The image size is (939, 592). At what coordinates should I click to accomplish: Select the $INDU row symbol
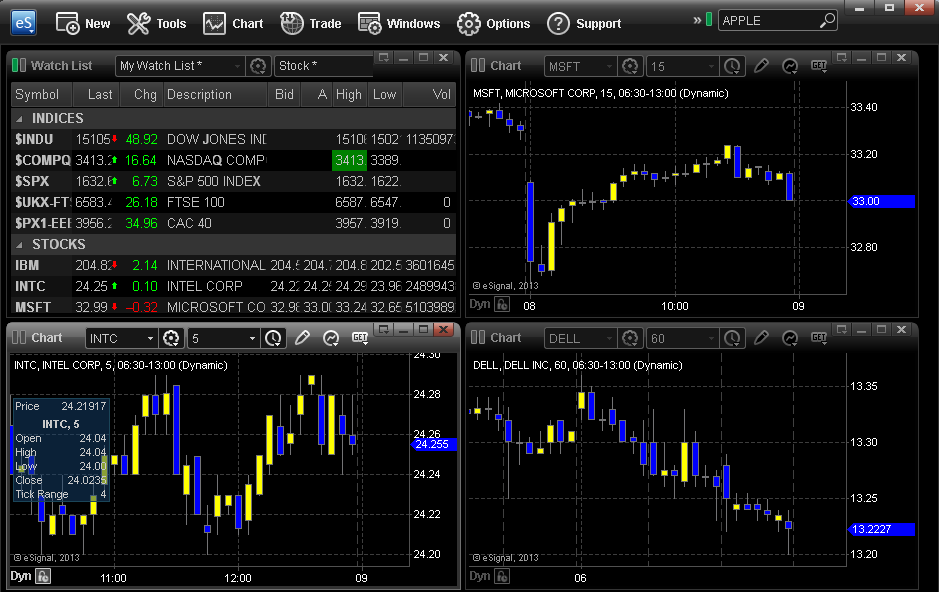point(34,139)
